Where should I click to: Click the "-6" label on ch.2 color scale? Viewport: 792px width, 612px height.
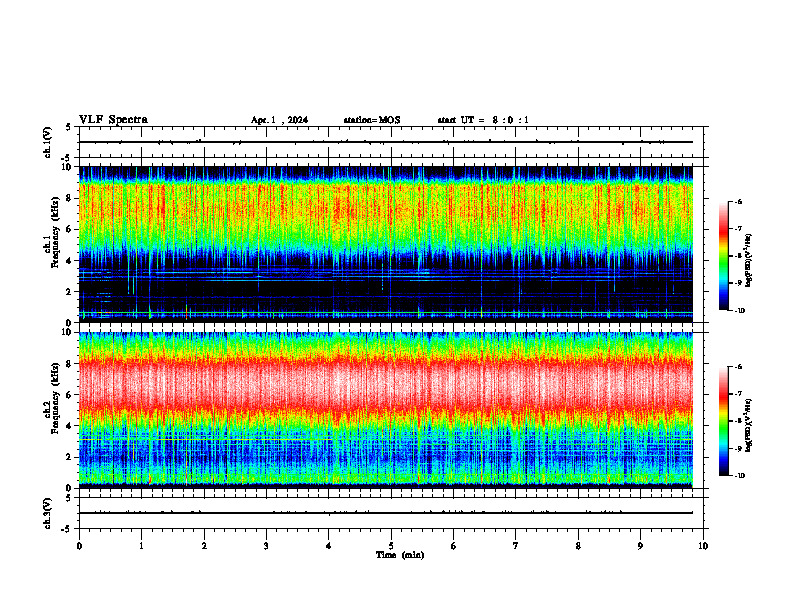(x=738, y=367)
